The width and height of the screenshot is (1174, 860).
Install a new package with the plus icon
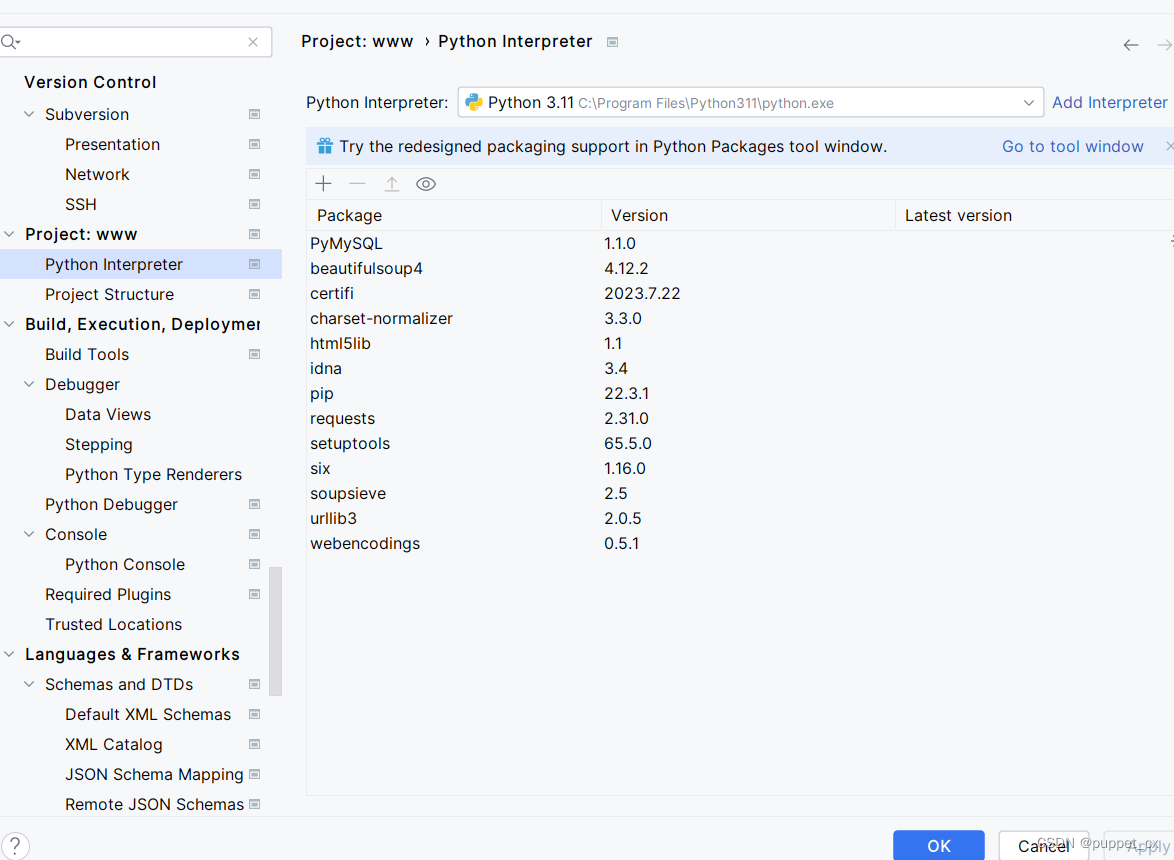click(323, 183)
